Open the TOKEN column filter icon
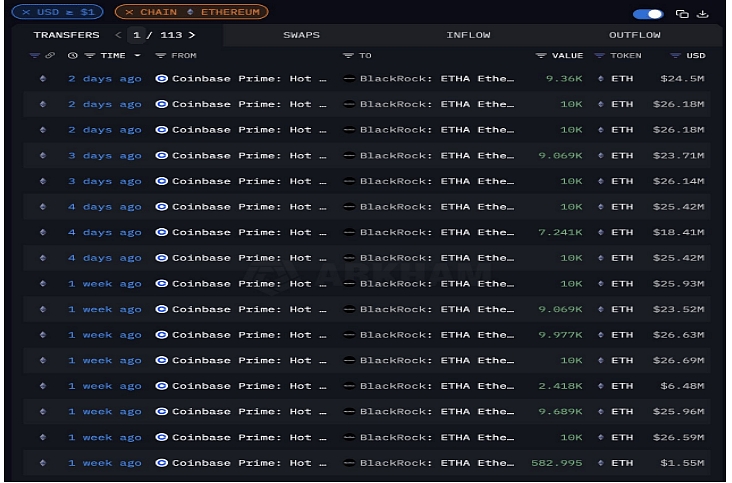Viewport: 732px width, 483px height. click(599, 56)
